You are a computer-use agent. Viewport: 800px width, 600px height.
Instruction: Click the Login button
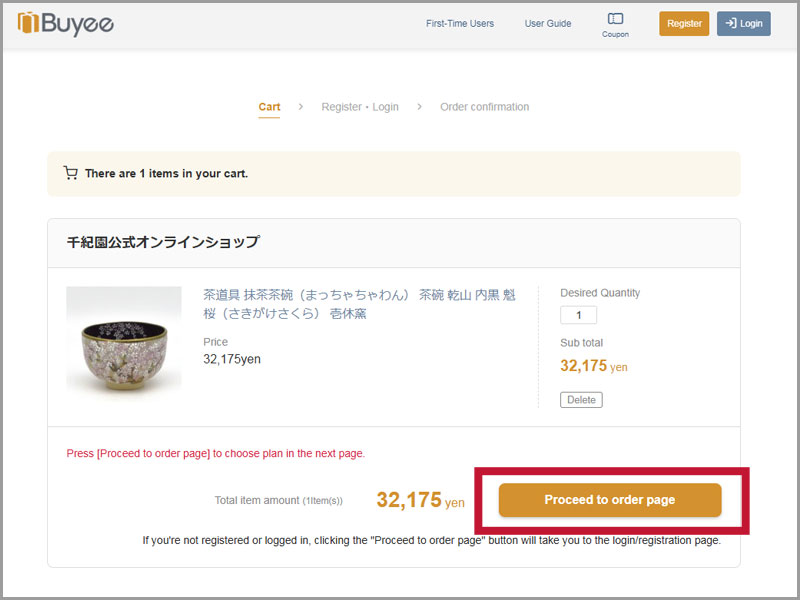[743, 23]
